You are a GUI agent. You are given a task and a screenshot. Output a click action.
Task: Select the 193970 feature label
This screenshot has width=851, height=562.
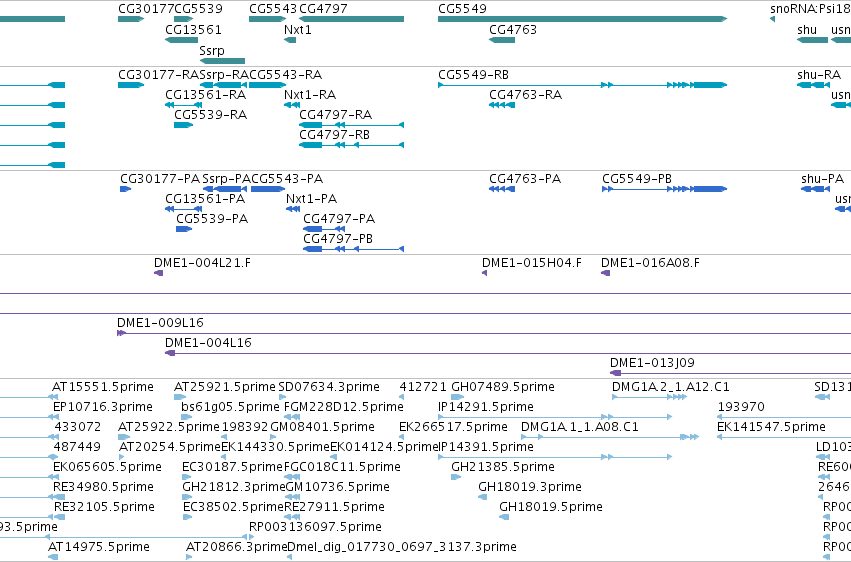(741, 407)
